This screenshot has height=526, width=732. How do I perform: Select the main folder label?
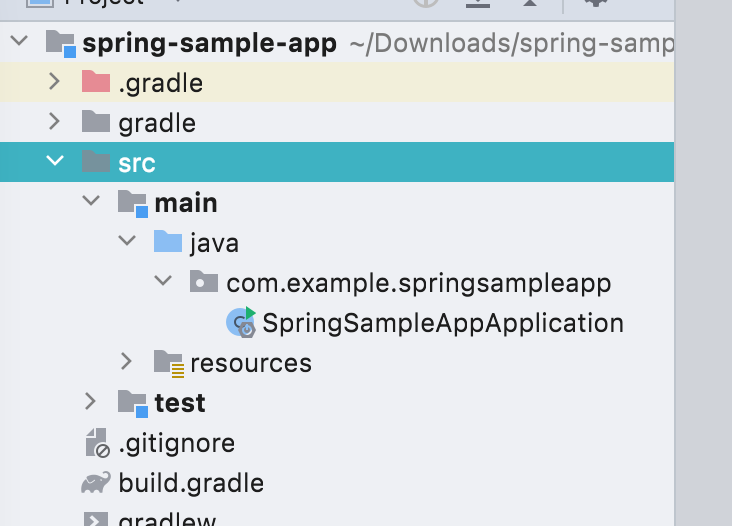click(186, 203)
